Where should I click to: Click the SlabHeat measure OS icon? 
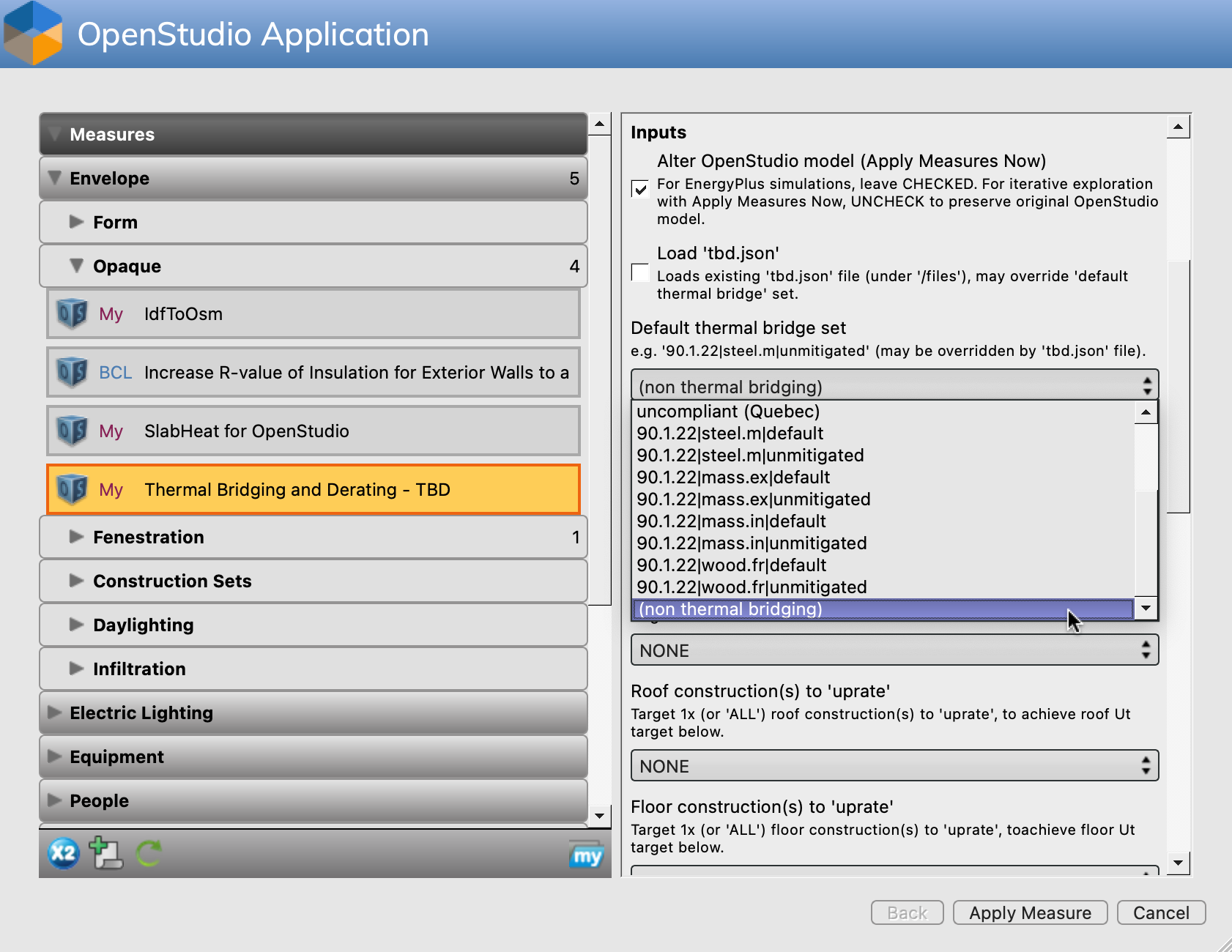point(73,431)
